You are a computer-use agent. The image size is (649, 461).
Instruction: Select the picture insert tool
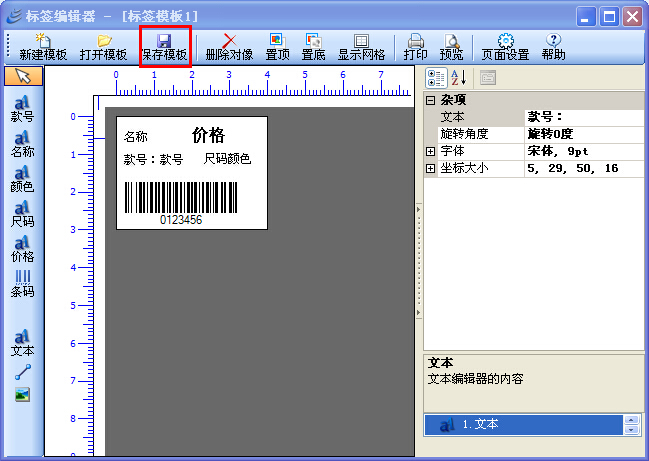point(22,394)
